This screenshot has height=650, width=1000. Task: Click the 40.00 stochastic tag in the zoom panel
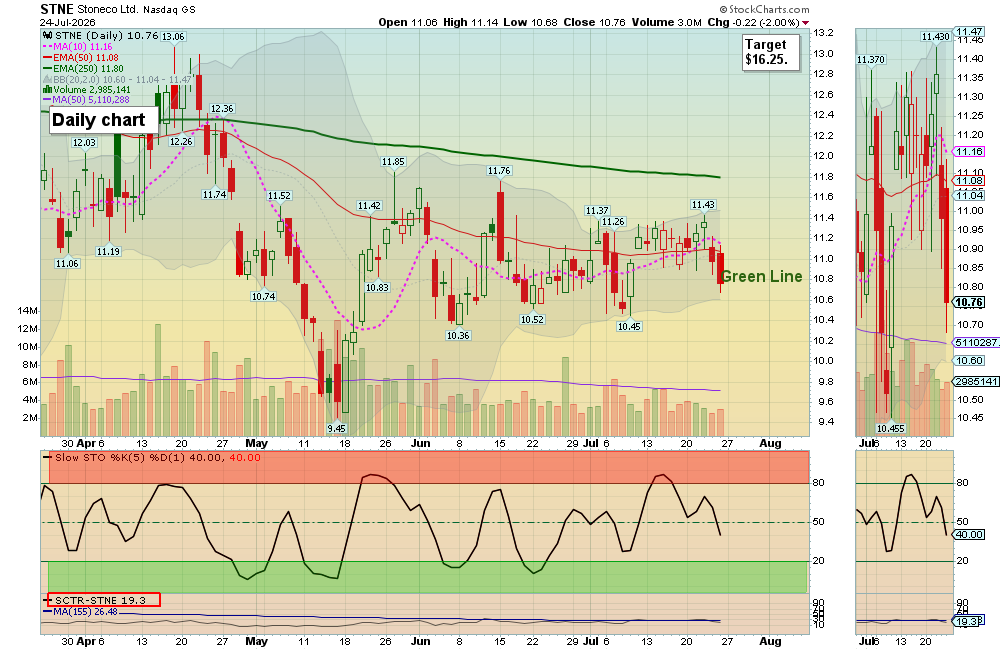click(x=969, y=535)
